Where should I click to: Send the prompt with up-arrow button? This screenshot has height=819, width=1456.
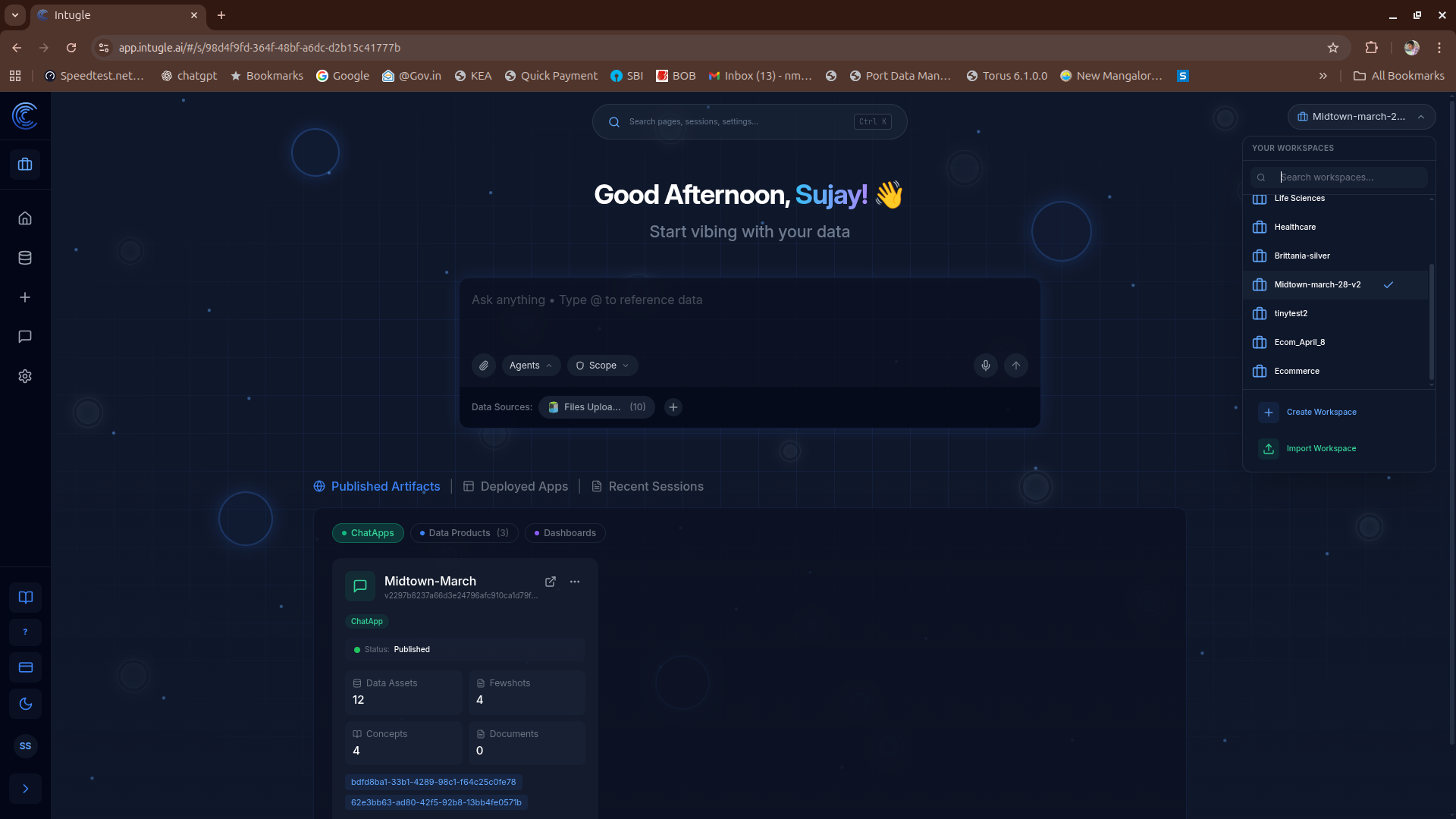point(1016,366)
